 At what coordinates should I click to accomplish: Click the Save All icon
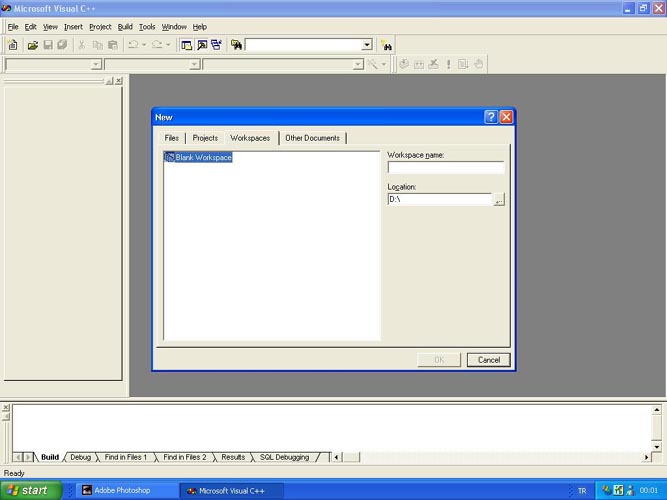pos(62,45)
